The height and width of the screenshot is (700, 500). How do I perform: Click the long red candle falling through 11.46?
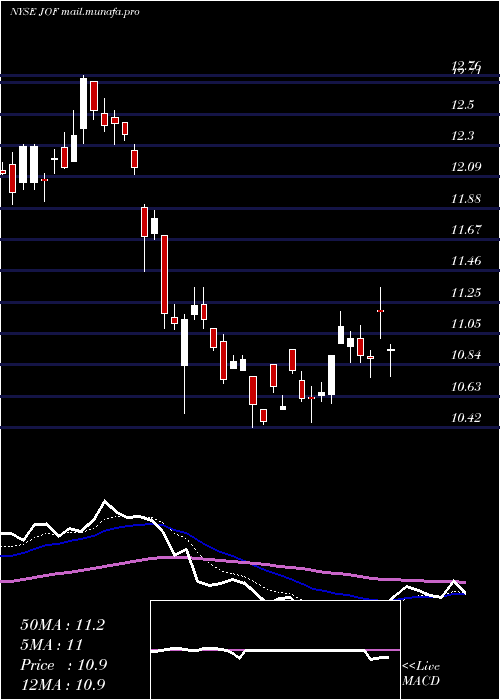pyautogui.click(x=164, y=275)
